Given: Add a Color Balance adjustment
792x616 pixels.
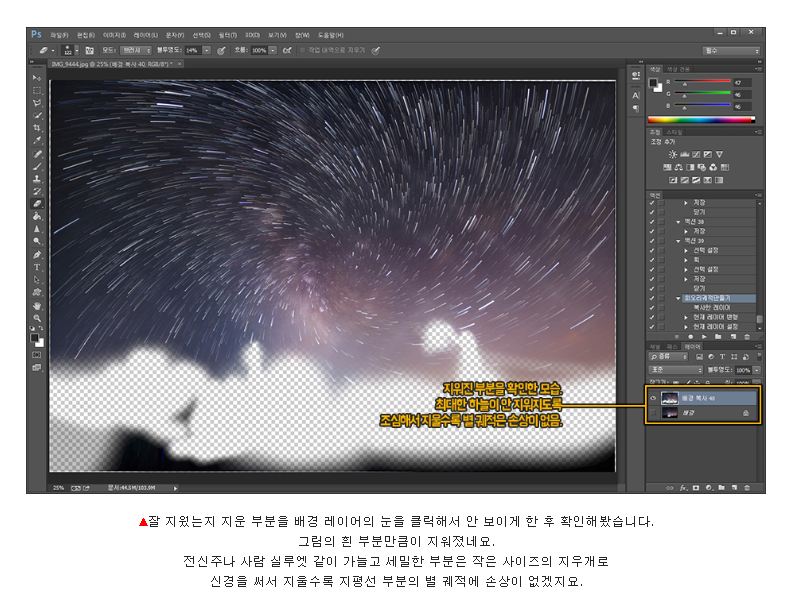Looking at the screenshot, I should tap(678, 167).
